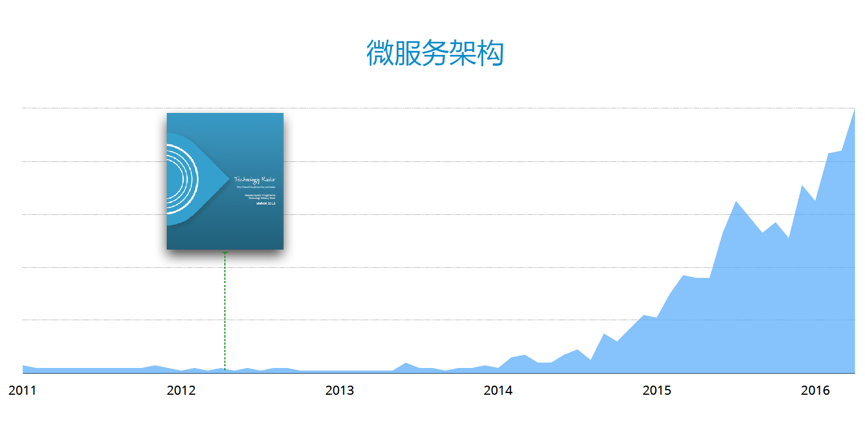Click green arrow tip below the cover
This screenshot has height=424, width=865.
click(225, 253)
